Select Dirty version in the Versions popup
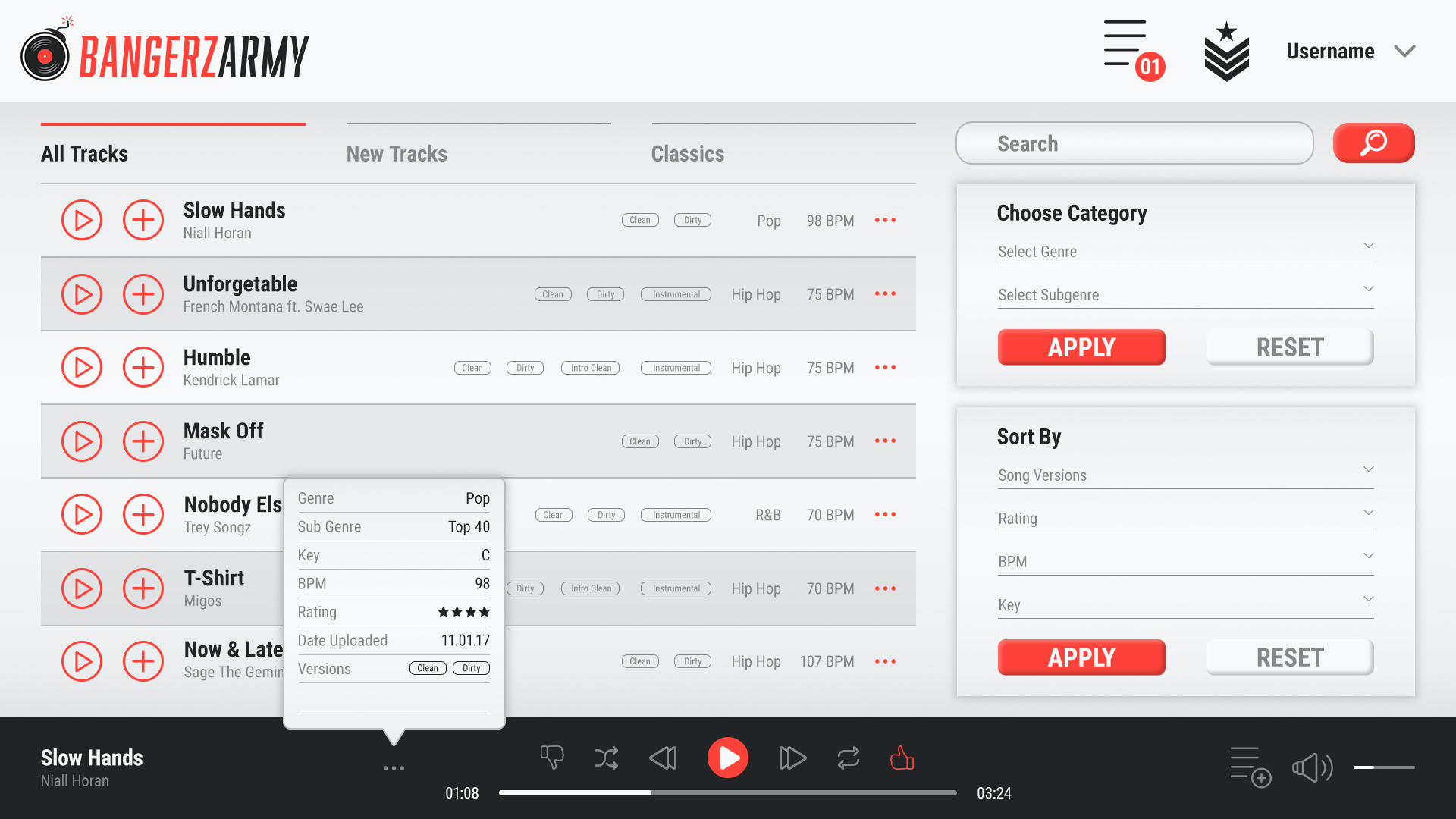 click(x=471, y=668)
